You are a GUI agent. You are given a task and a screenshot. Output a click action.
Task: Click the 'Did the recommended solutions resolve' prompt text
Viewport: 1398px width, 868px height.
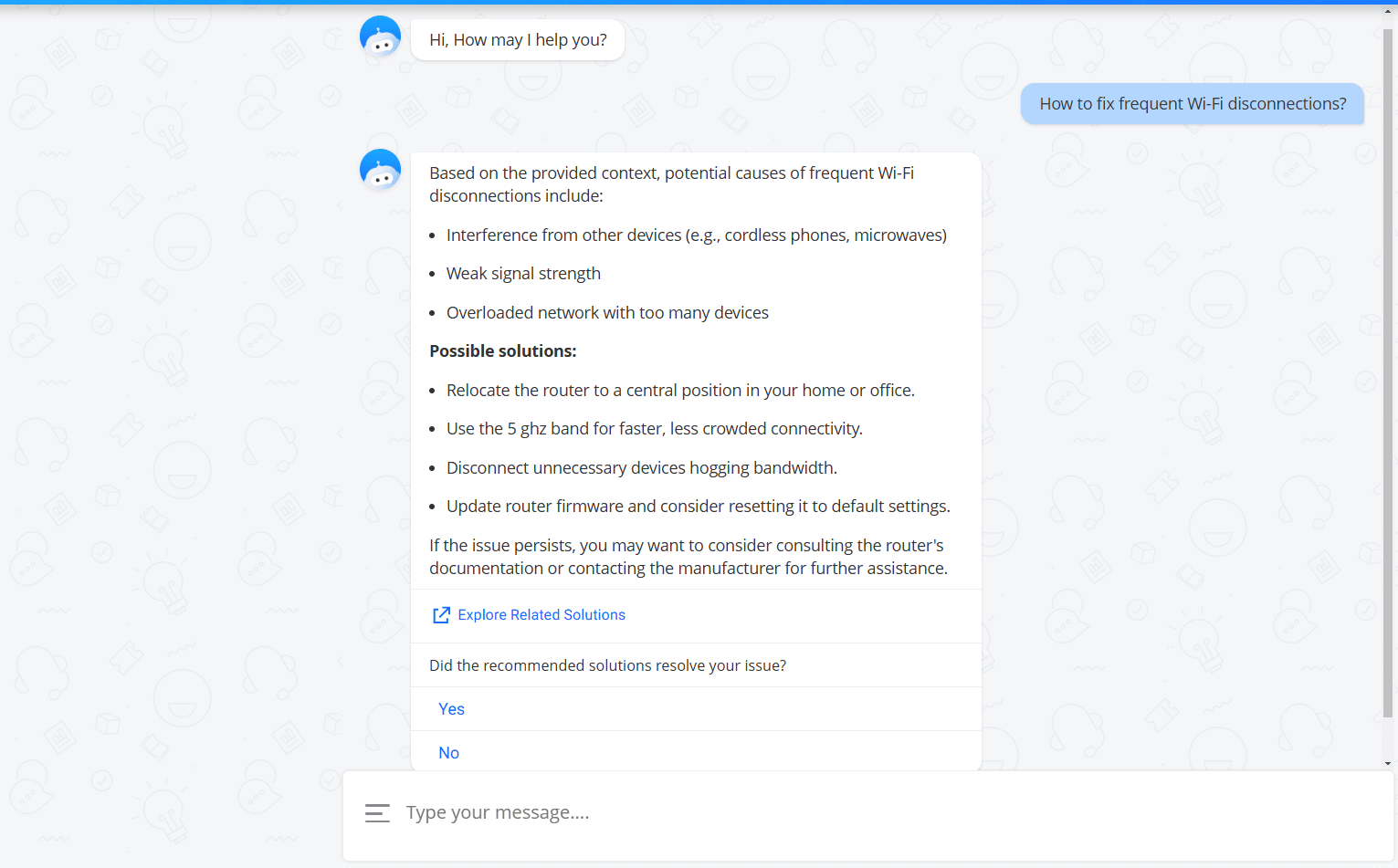click(x=607, y=665)
